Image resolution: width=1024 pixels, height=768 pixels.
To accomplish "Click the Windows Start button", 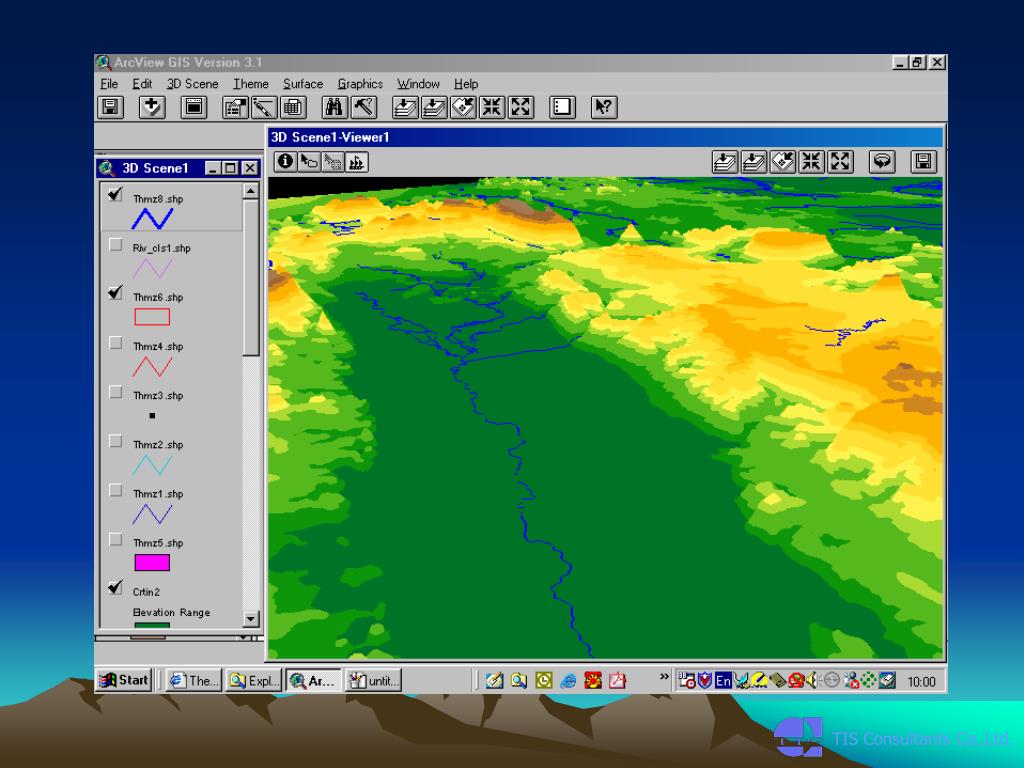I will click(123, 680).
